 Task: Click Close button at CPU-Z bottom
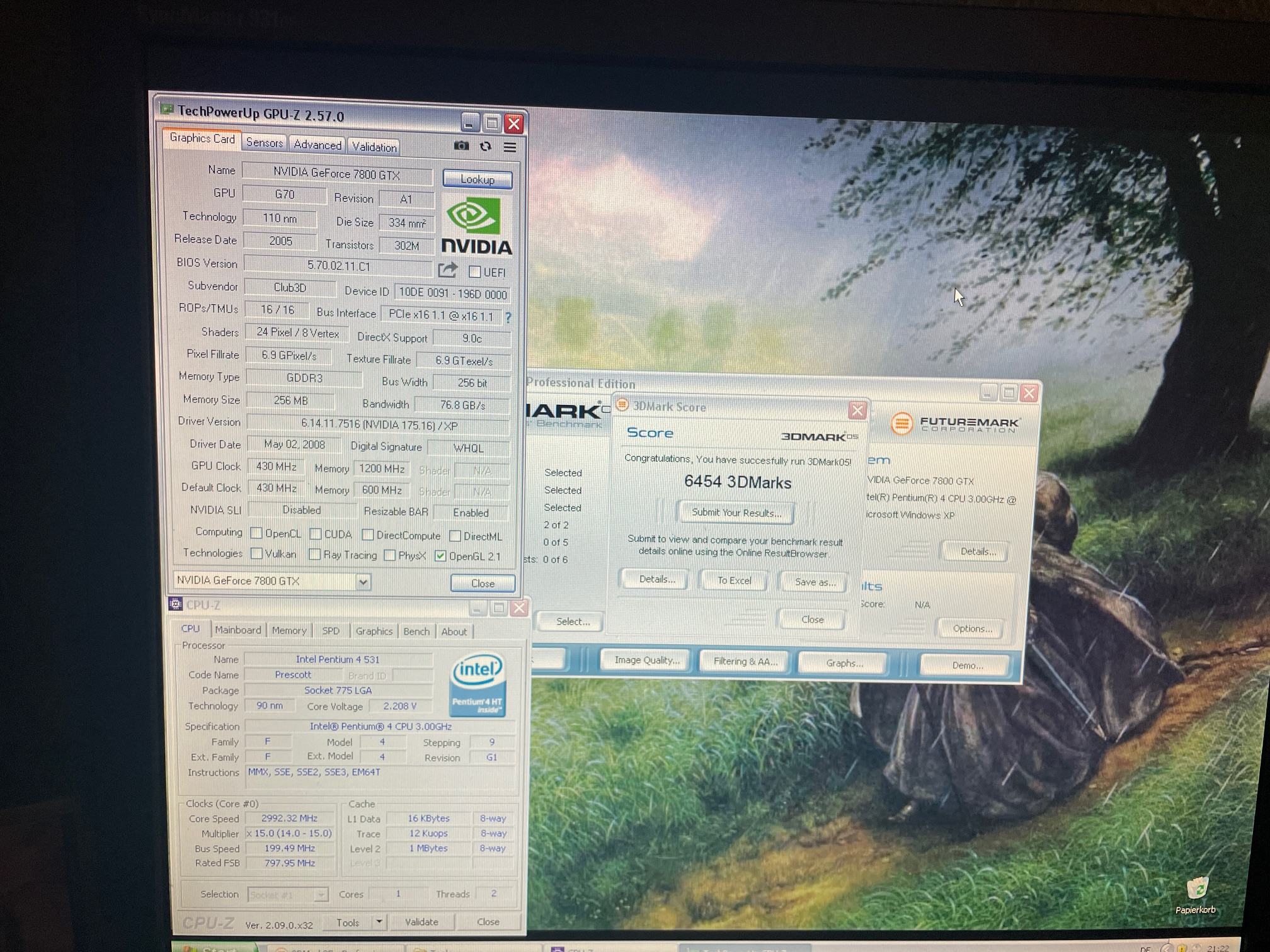pyautogui.click(x=488, y=922)
